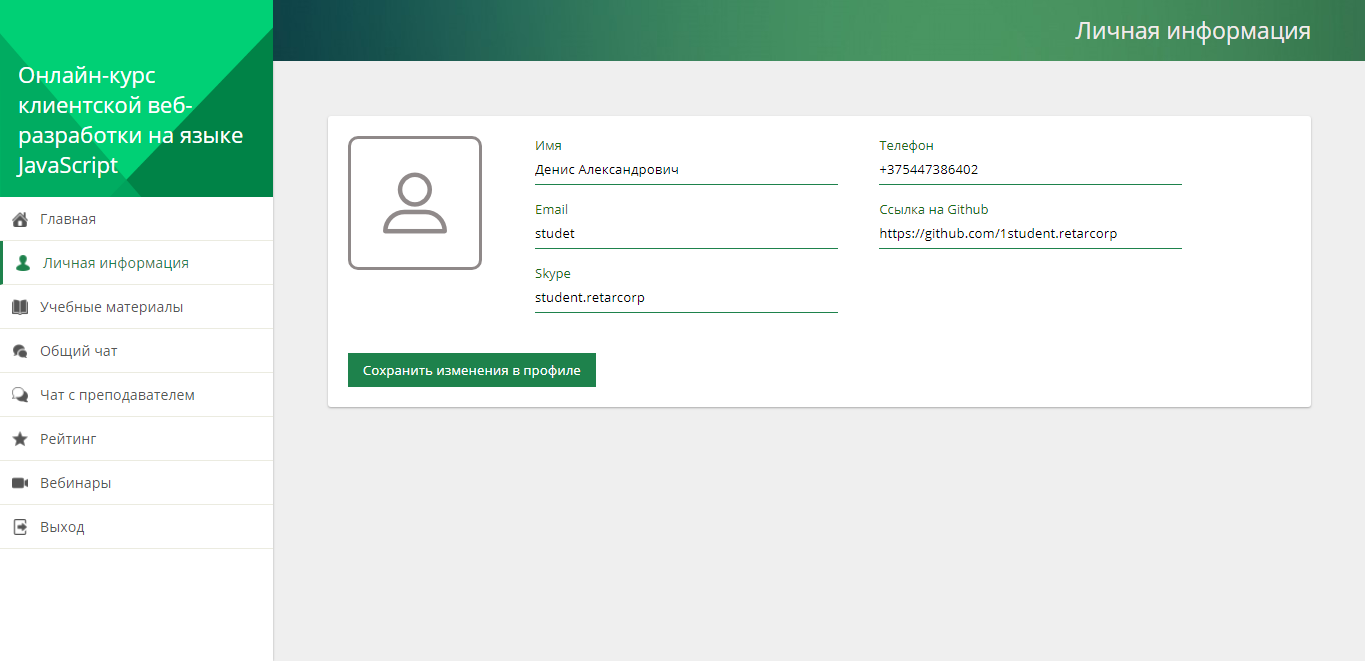
Task: Click the exit icon beside Выход
Action: click(19, 527)
